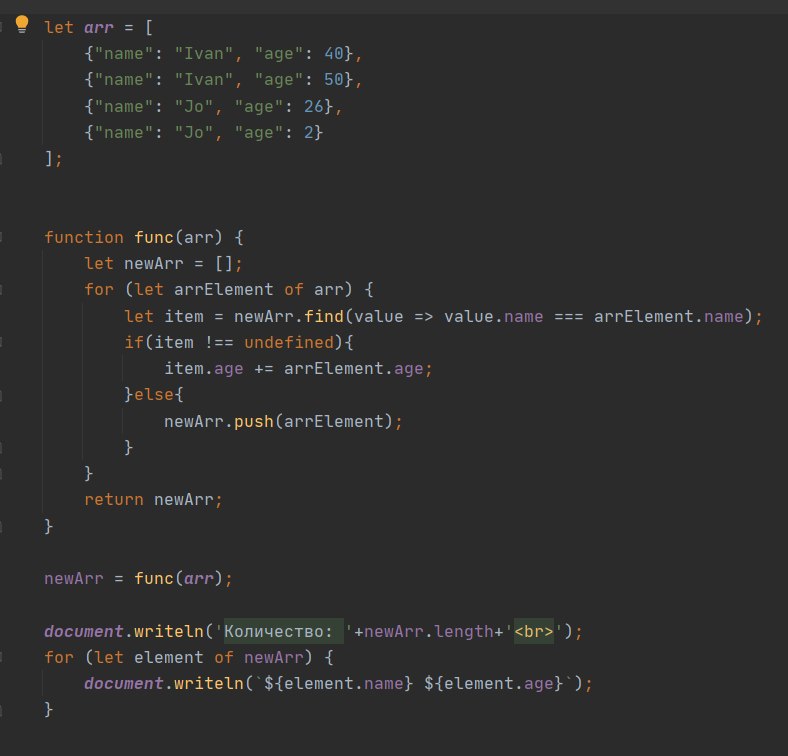Click "Jo" in the row with age 26
The width and height of the screenshot is (788, 756).
tap(194, 106)
